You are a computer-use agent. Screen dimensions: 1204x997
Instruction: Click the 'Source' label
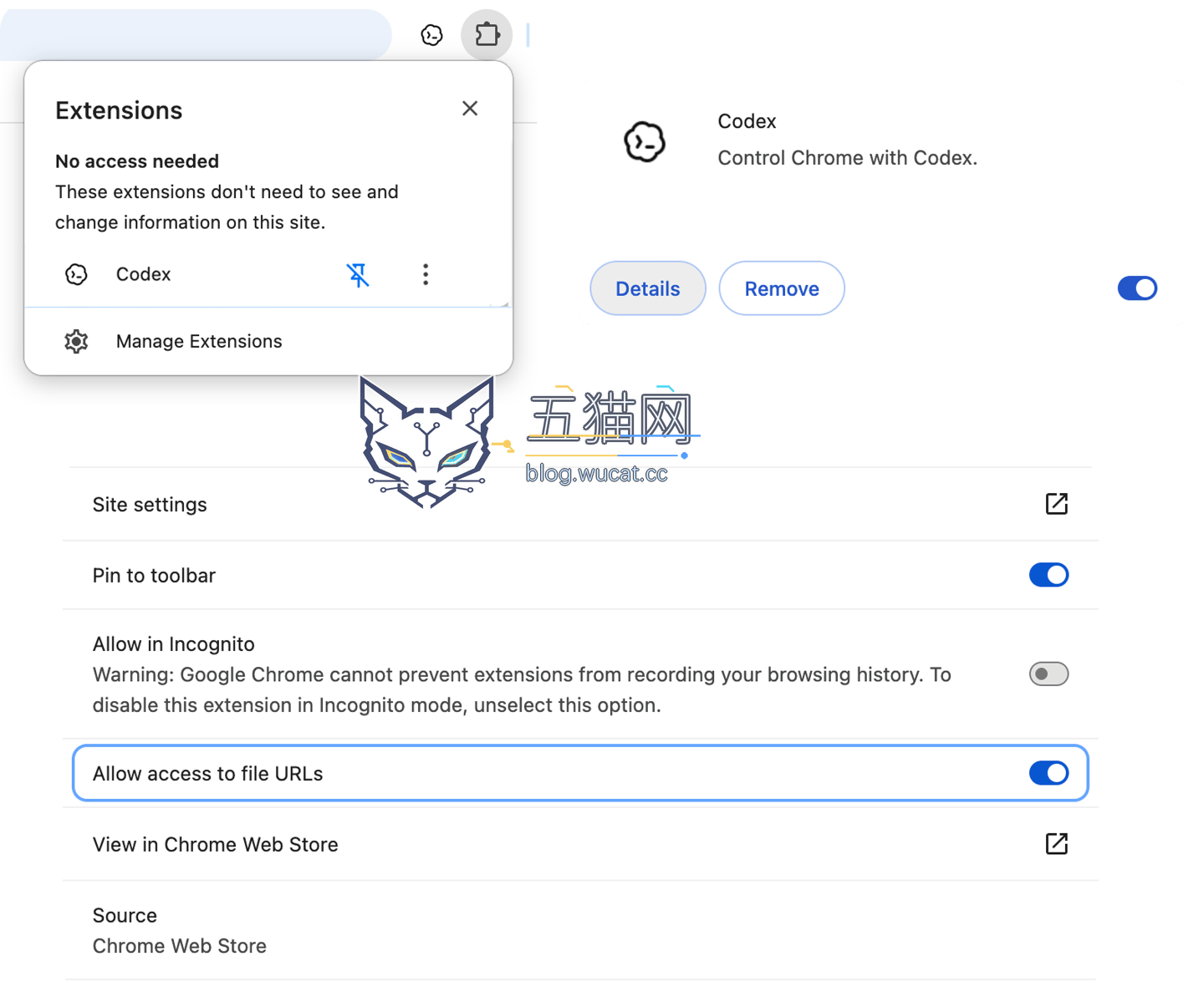click(125, 915)
